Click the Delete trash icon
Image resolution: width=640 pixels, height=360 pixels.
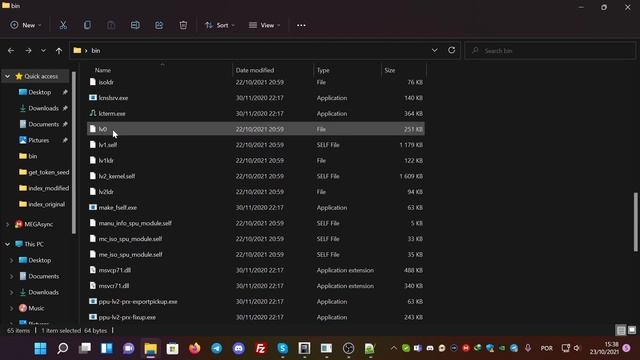click(183, 25)
